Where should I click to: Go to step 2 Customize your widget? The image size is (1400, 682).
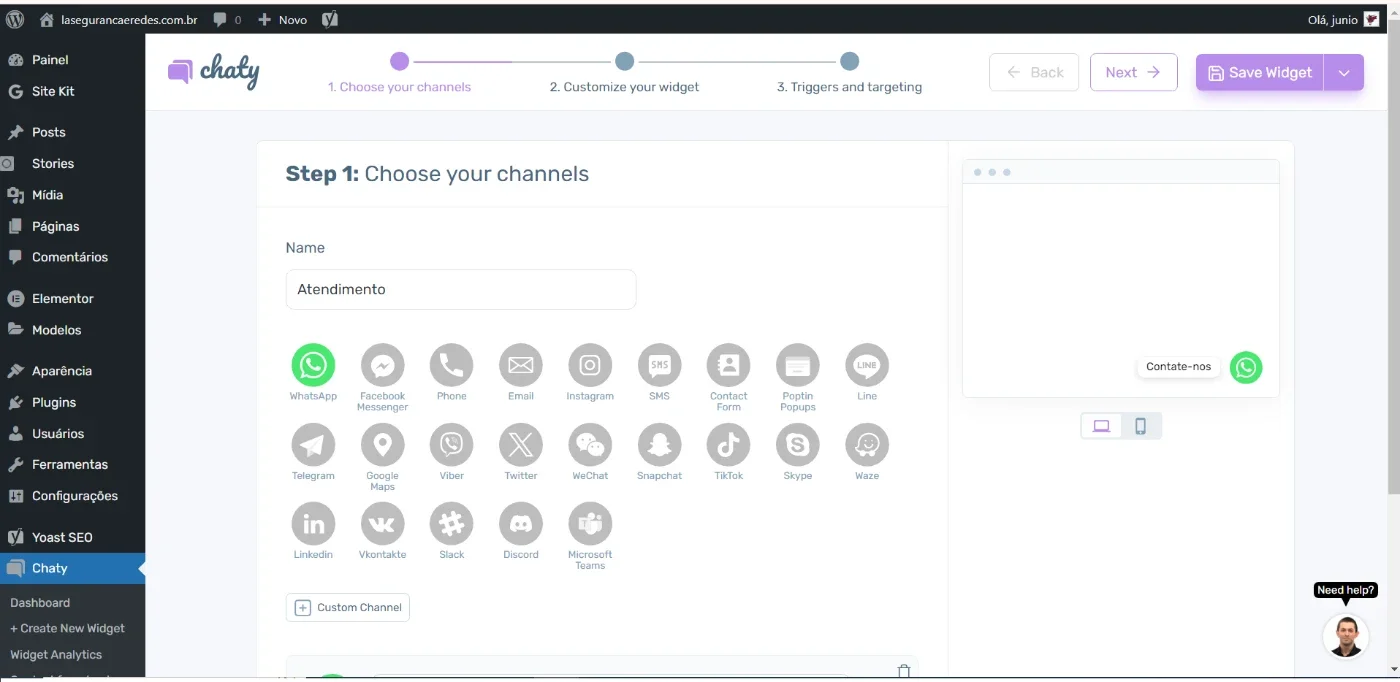click(x=624, y=73)
